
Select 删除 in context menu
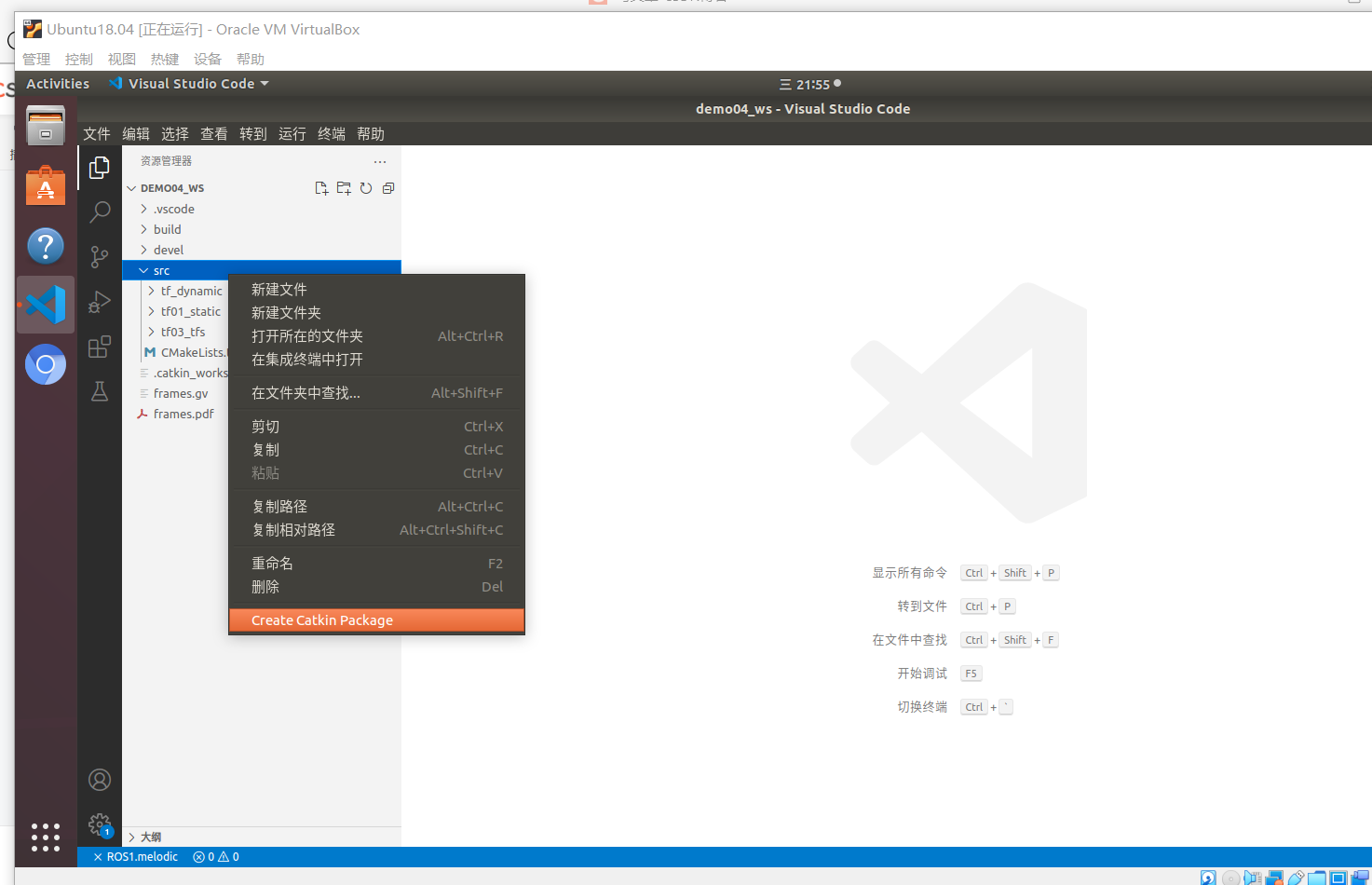(x=376, y=587)
